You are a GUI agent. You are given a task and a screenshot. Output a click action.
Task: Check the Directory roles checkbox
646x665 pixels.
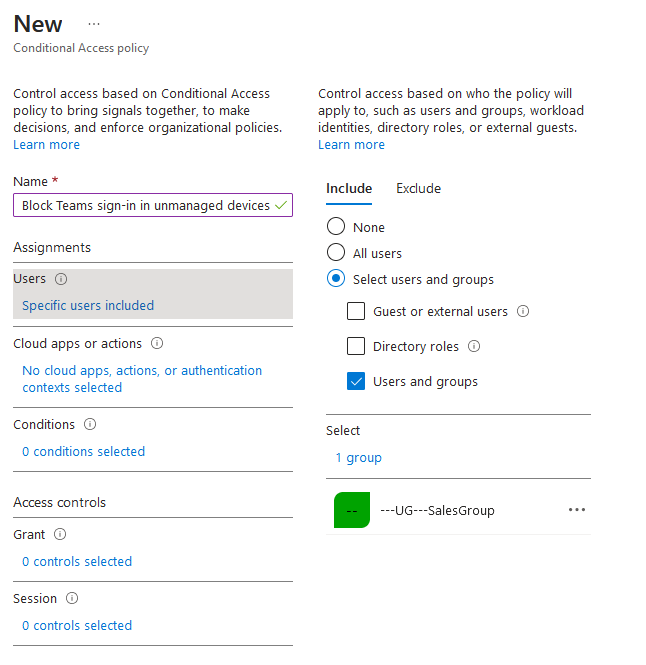356,346
